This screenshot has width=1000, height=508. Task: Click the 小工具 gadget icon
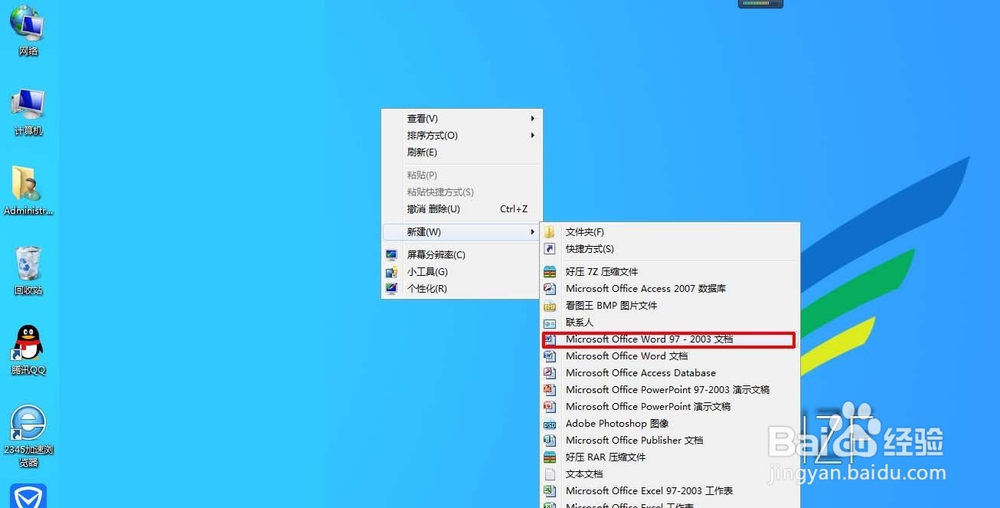[x=392, y=272]
